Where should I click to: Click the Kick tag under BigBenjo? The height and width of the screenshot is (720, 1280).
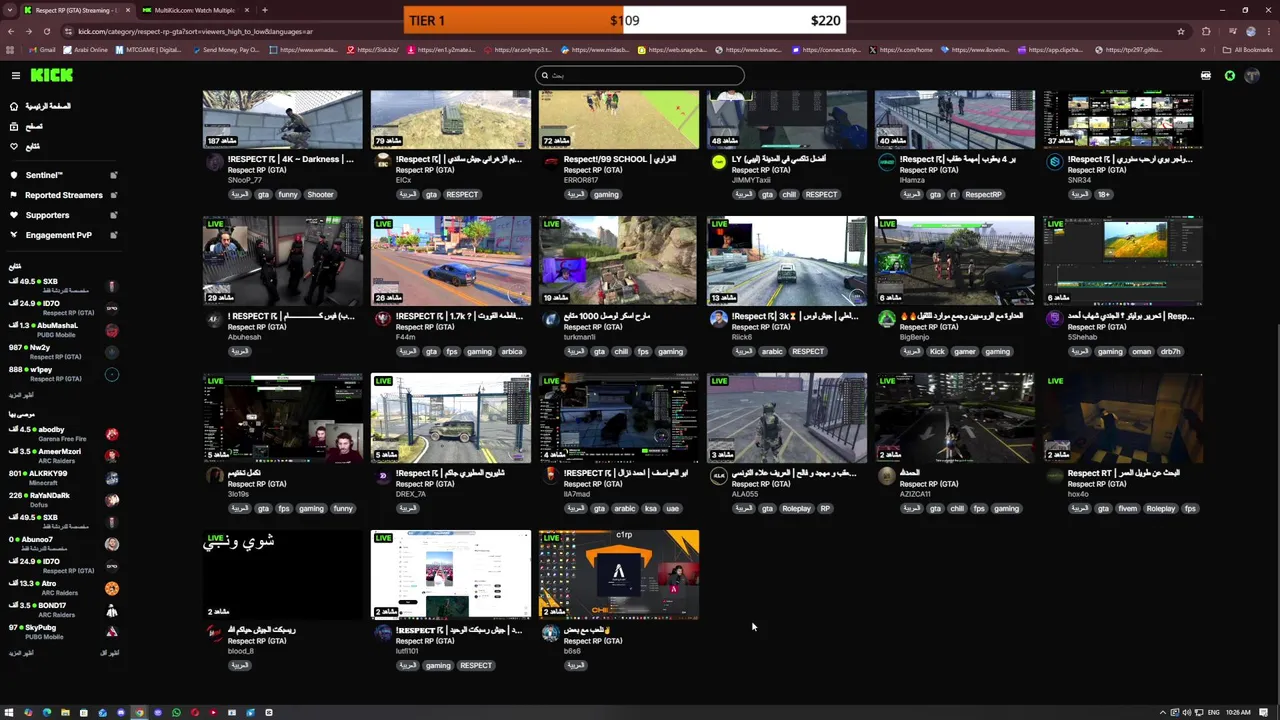click(x=937, y=352)
